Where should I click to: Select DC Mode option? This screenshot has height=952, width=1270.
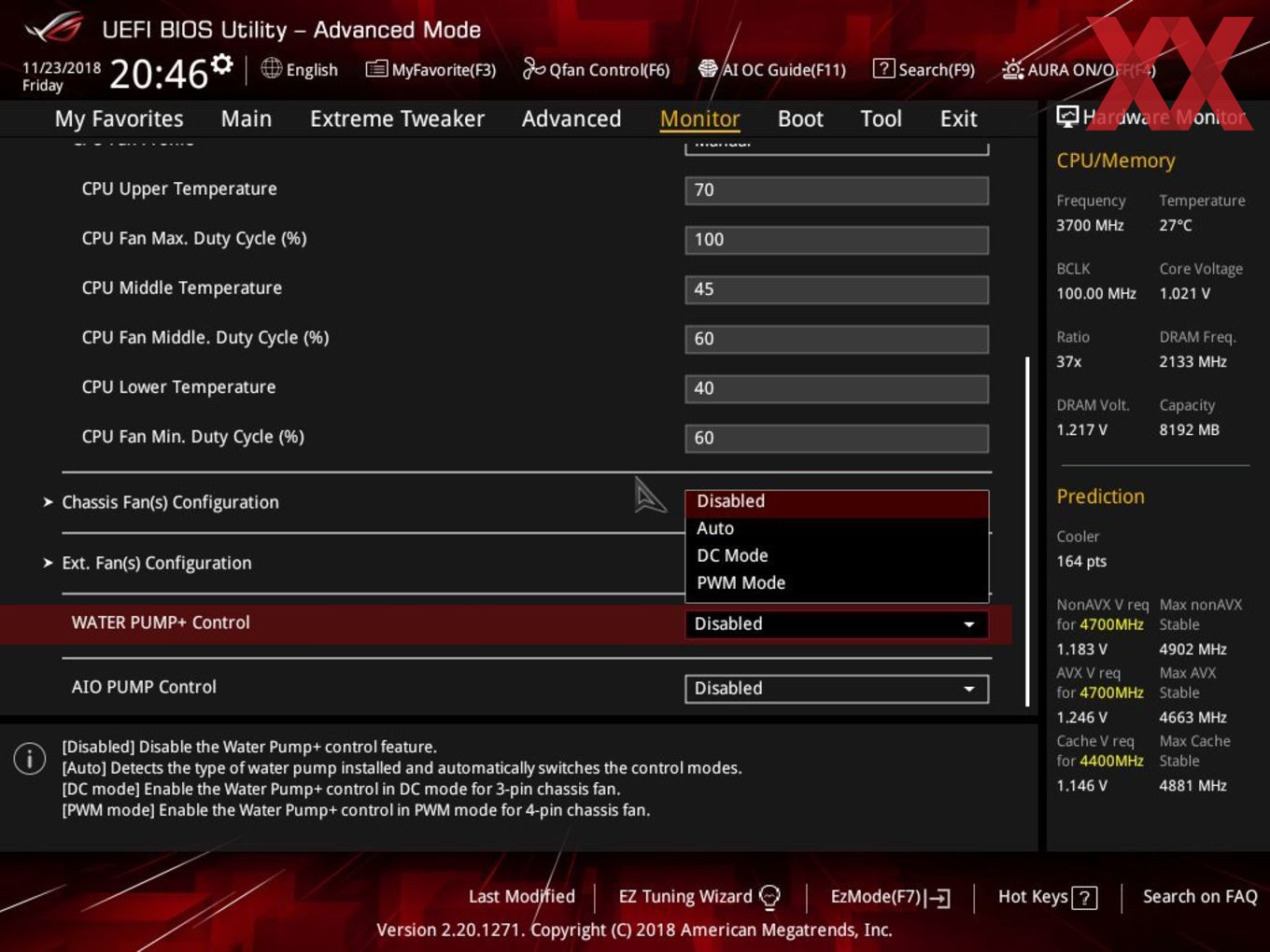837,555
